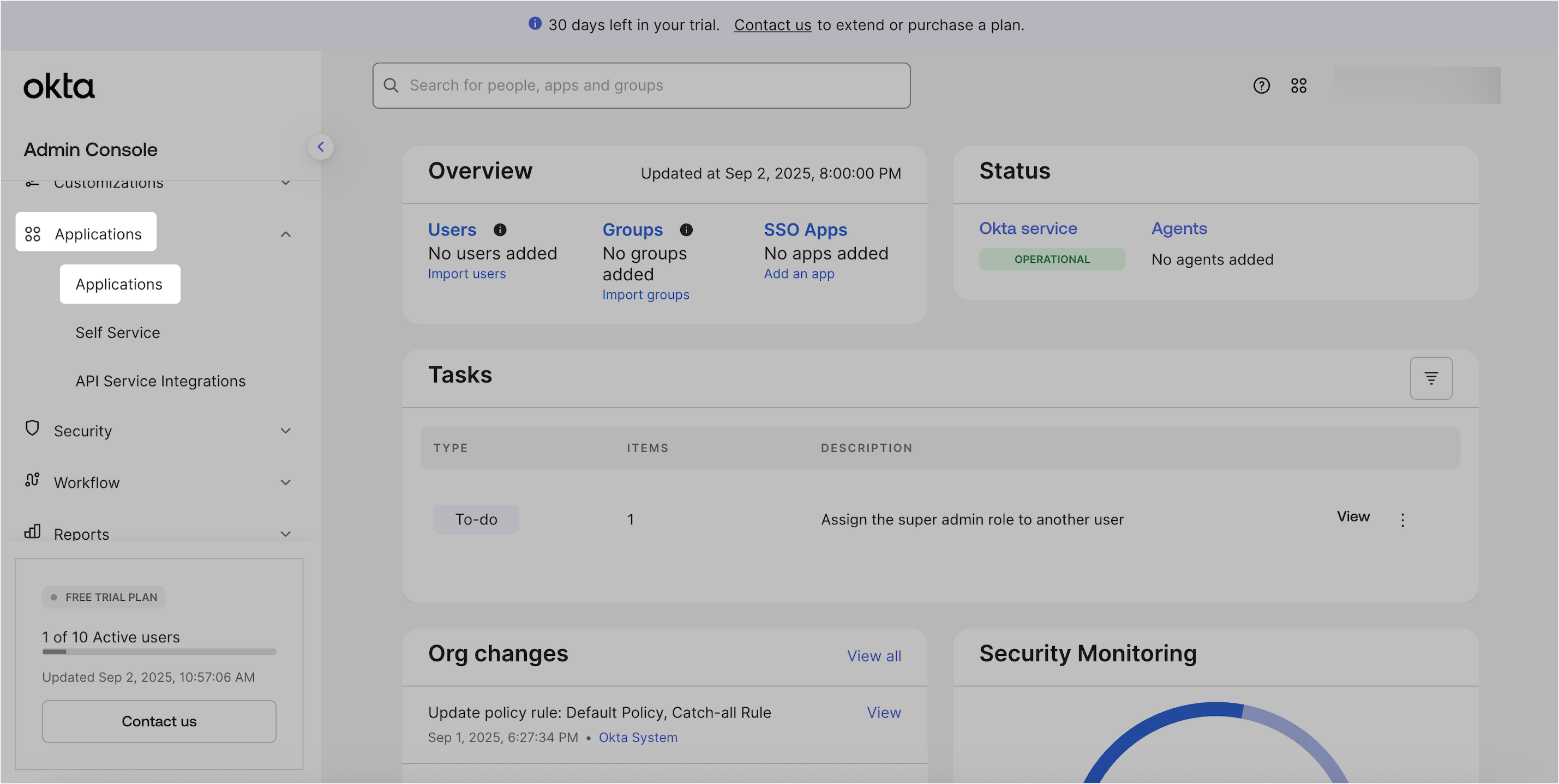Collapse the Applications section chevron

point(286,234)
